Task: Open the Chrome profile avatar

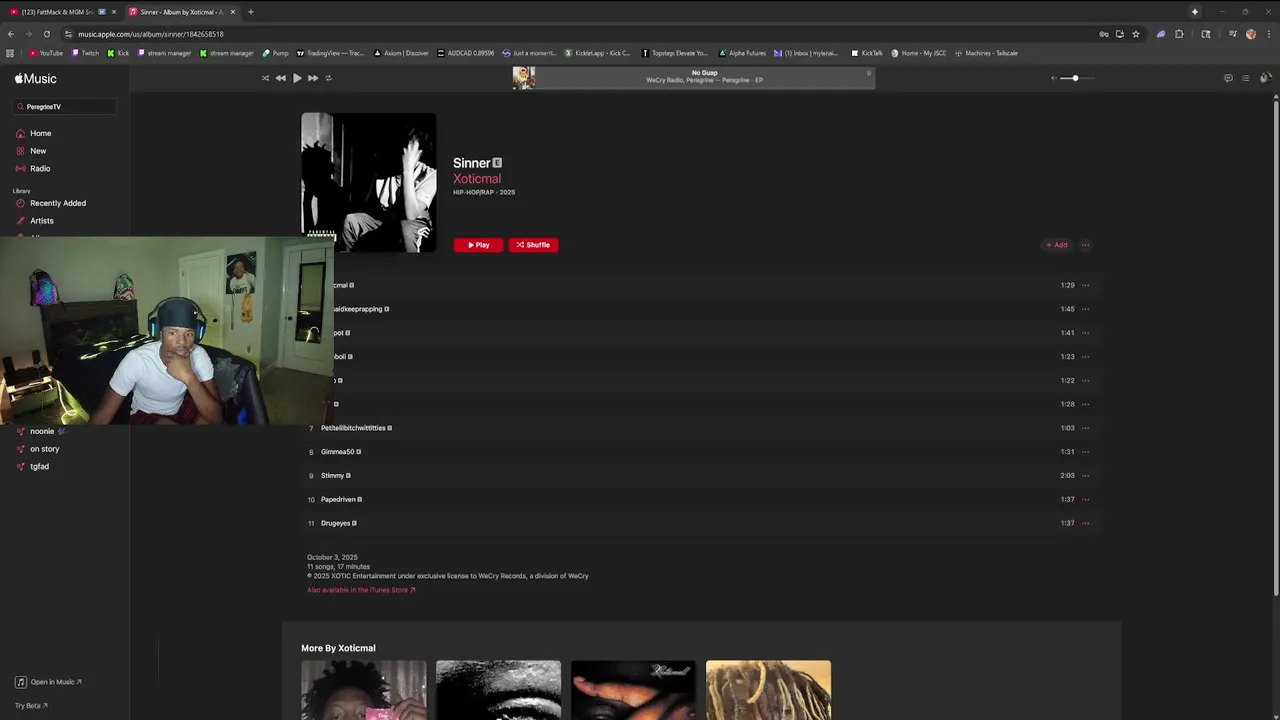Action: [x=1251, y=34]
